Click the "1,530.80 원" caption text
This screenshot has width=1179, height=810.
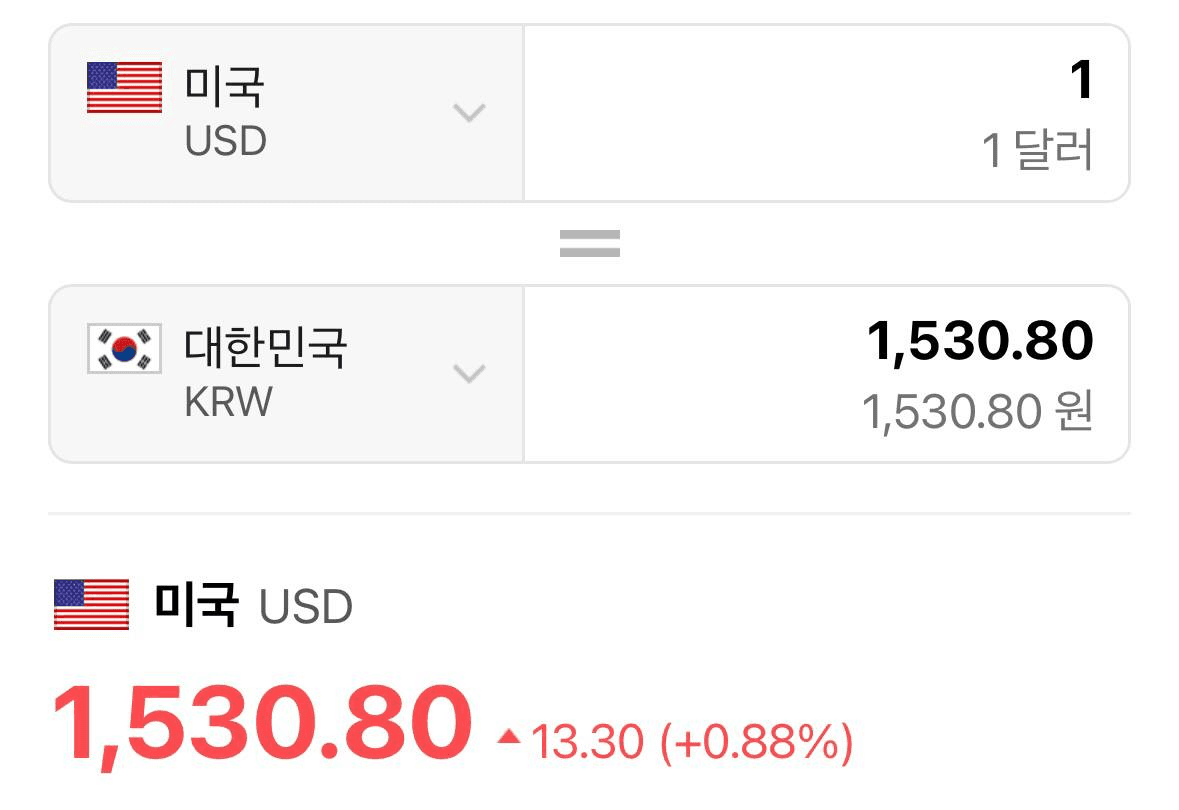pyautogui.click(x=977, y=413)
